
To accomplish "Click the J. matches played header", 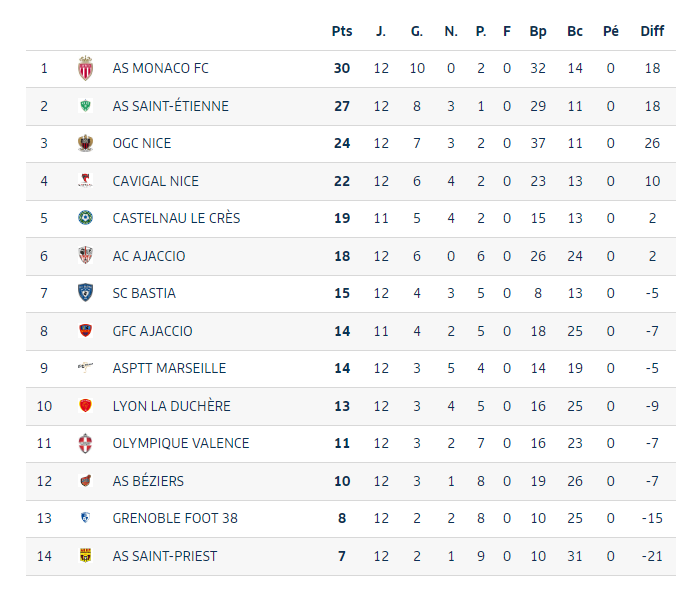I will tap(381, 31).
